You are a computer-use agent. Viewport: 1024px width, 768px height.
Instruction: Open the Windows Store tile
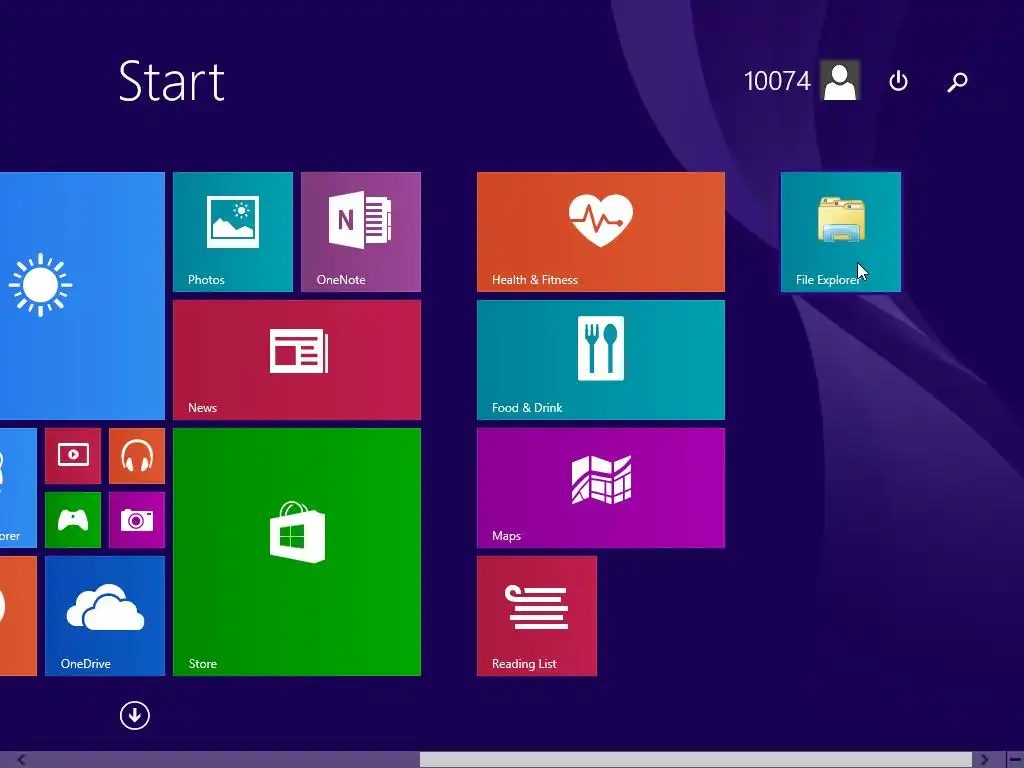(296, 552)
